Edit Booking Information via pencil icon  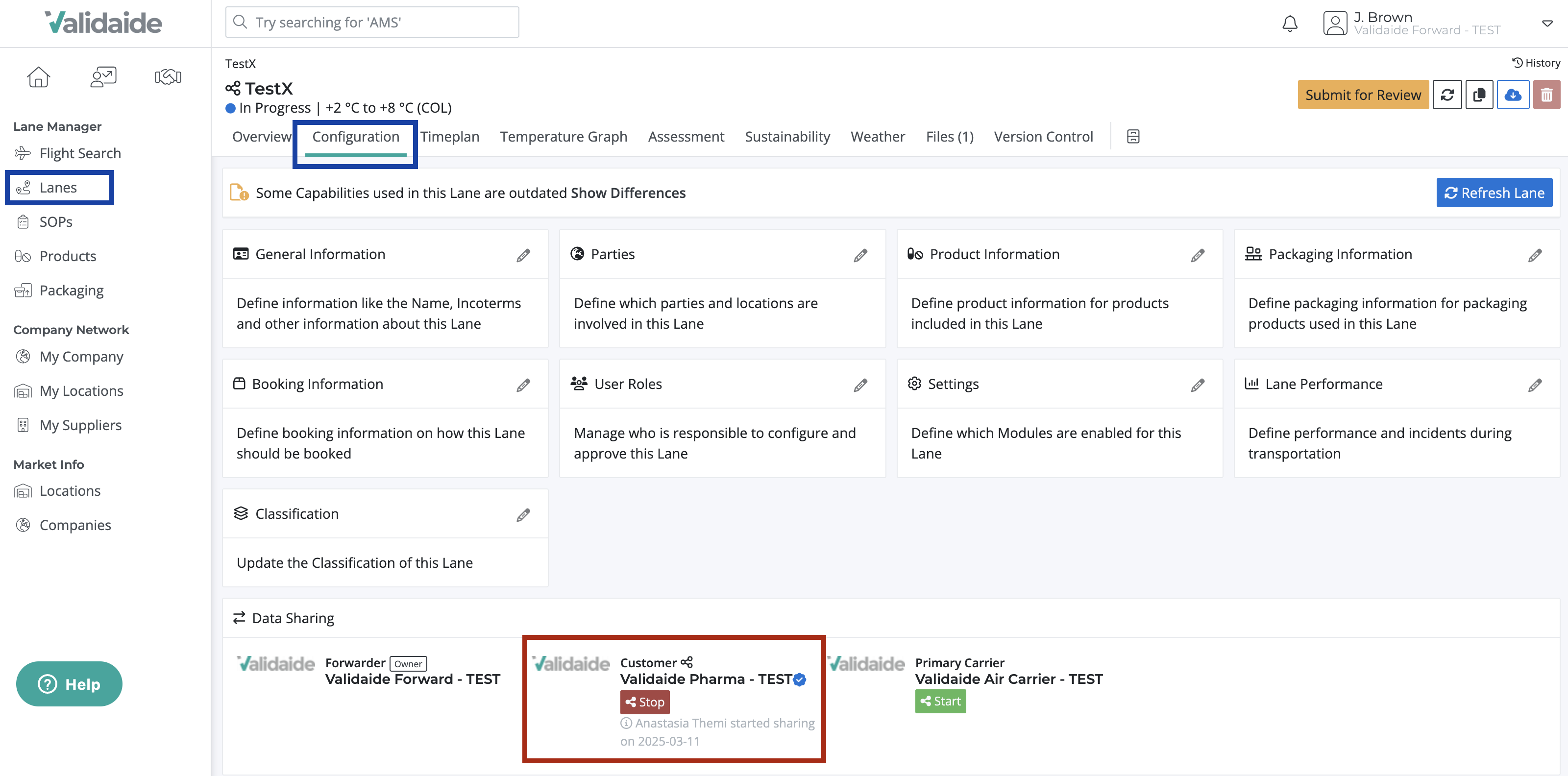523,385
